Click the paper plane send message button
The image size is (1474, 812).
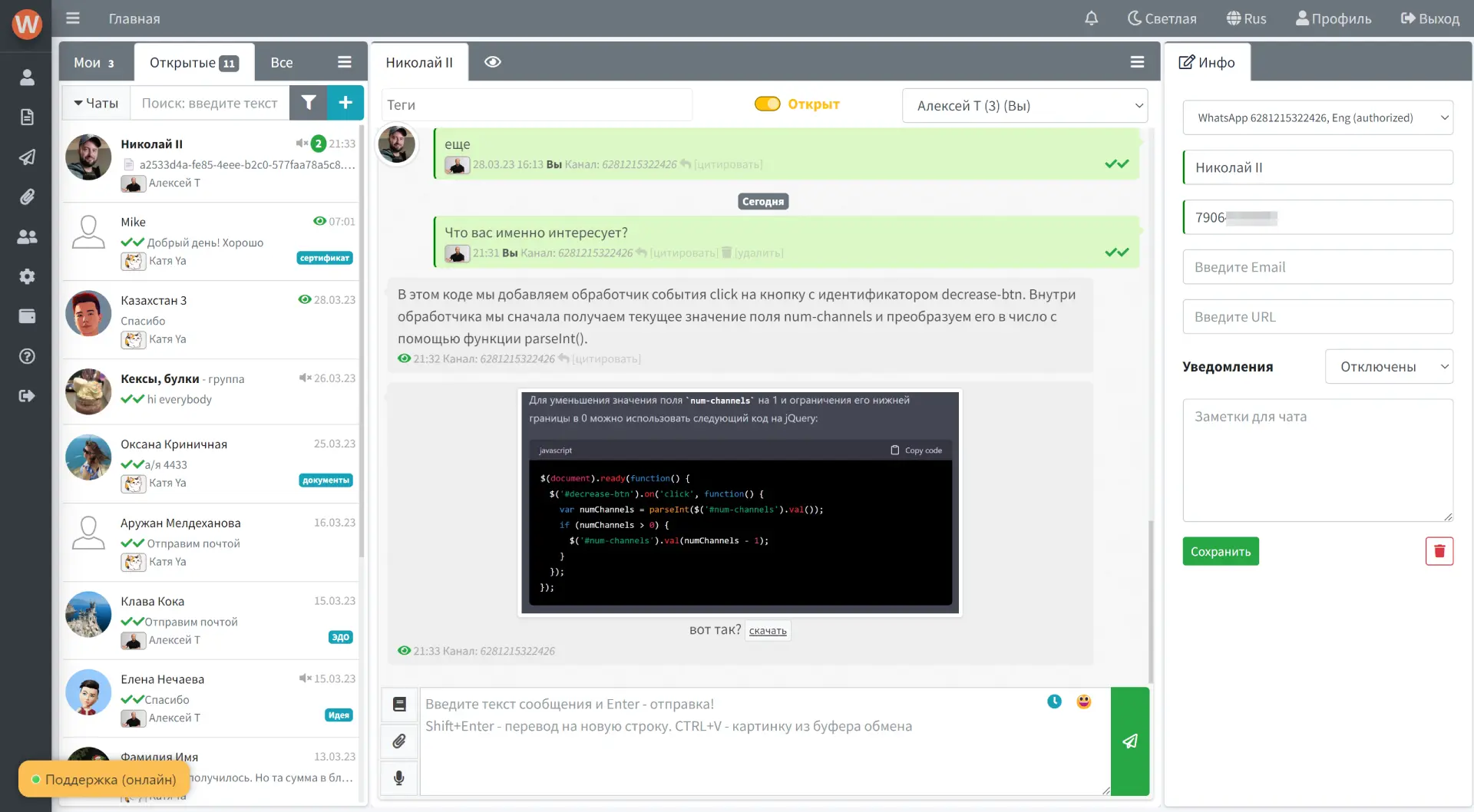click(x=1129, y=741)
